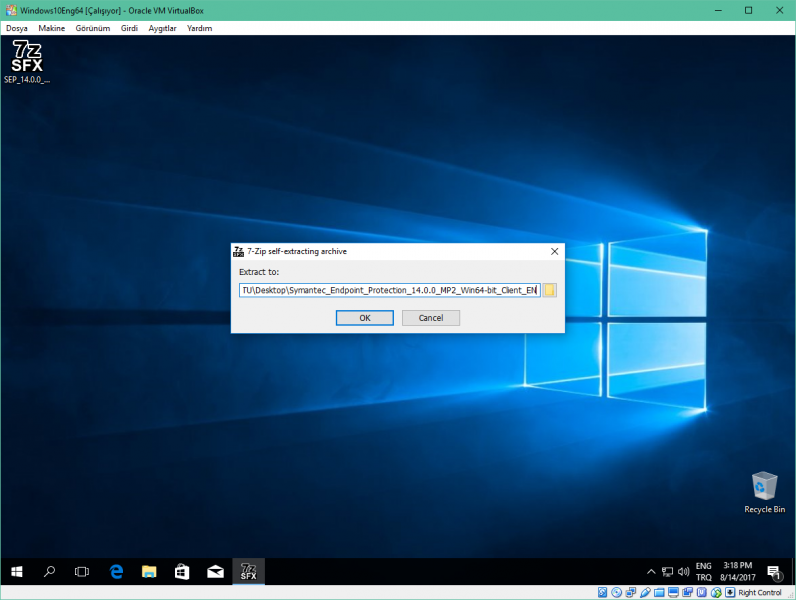Click the VirtualBox shared folders status icon
The image size is (796, 600).
coord(659,592)
